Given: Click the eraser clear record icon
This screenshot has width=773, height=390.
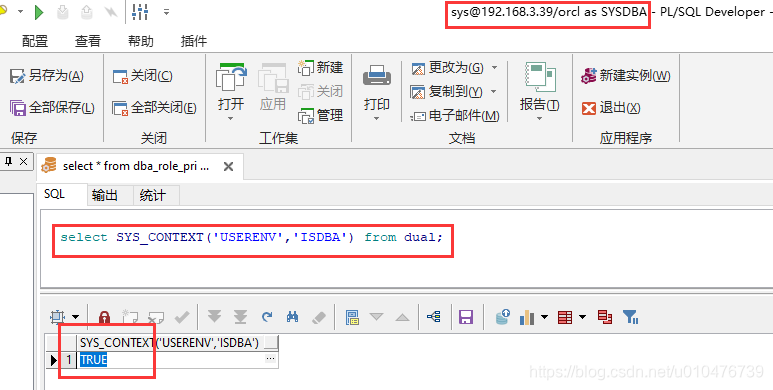Looking at the screenshot, I should point(319,317).
